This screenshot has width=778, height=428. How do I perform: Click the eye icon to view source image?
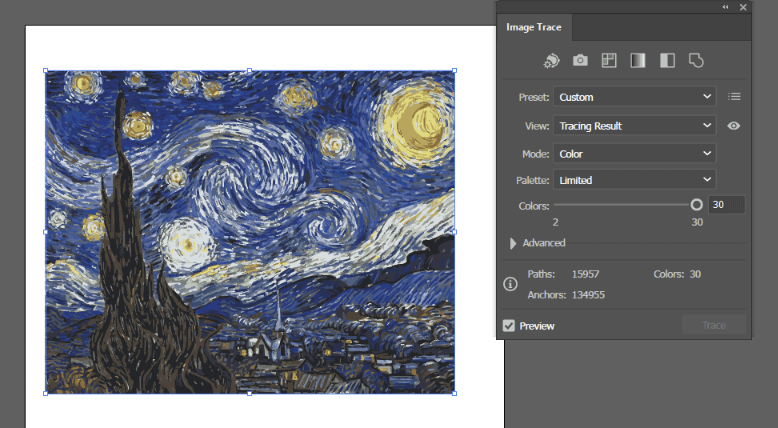[x=733, y=126]
